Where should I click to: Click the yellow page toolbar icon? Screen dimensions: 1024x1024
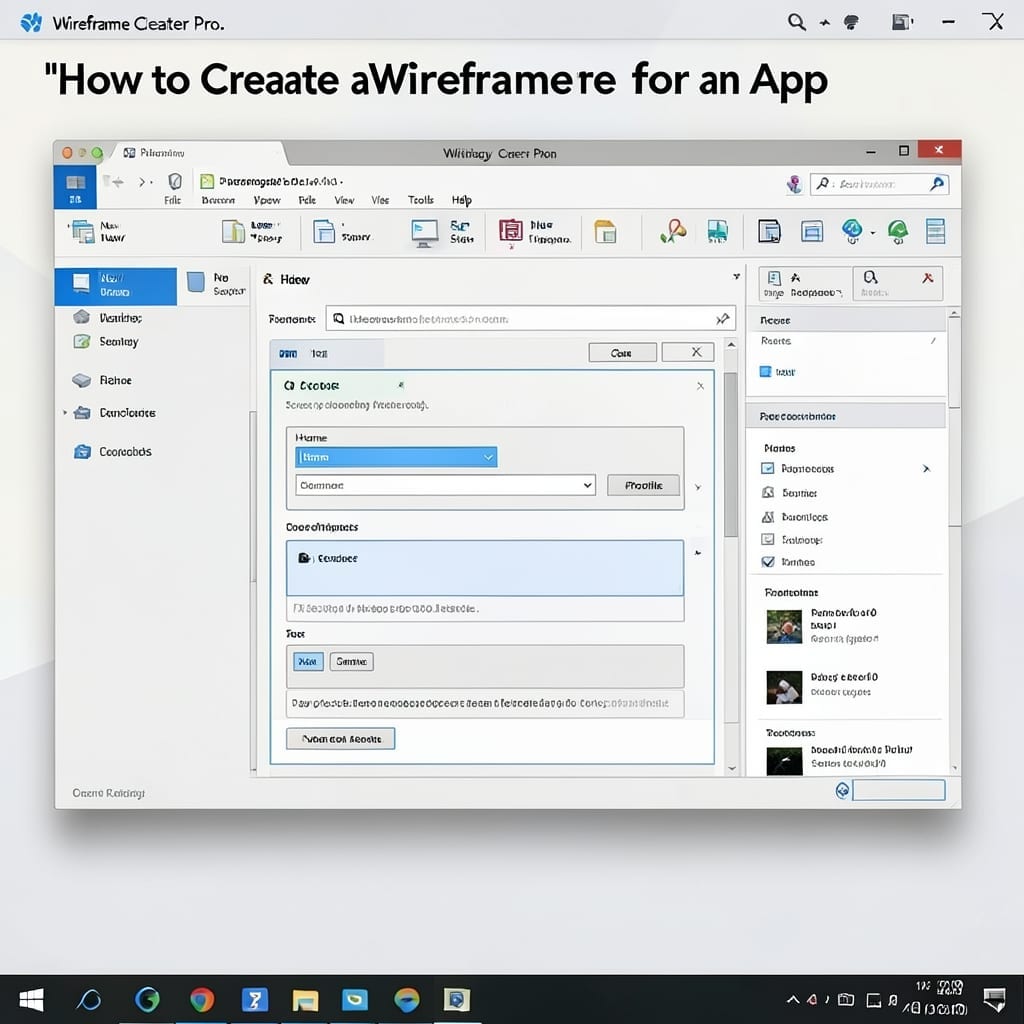[605, 232]
